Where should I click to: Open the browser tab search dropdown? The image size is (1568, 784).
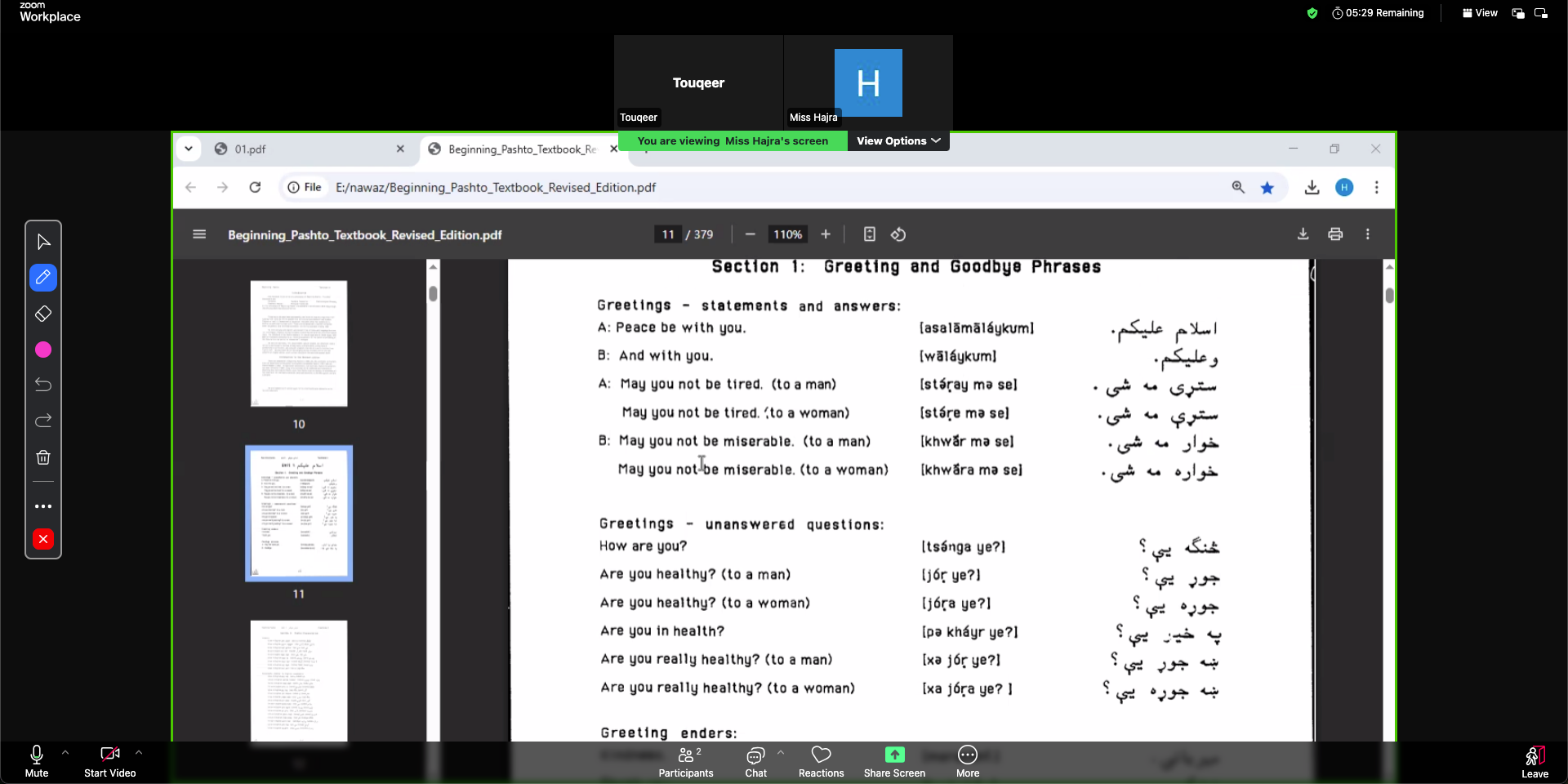(x=189, y=149)
